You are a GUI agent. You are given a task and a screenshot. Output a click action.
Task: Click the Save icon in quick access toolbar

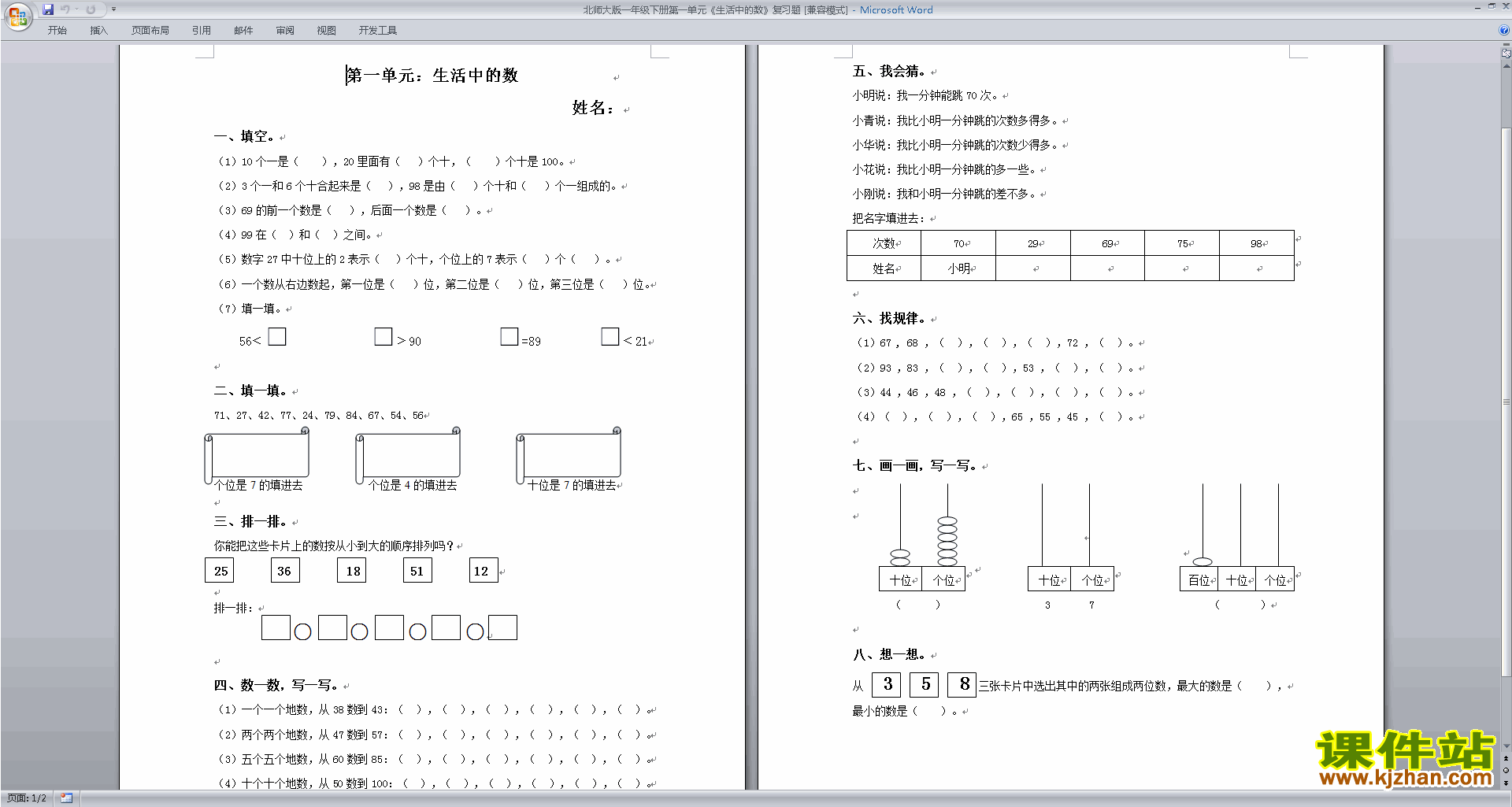pos(48,9)
